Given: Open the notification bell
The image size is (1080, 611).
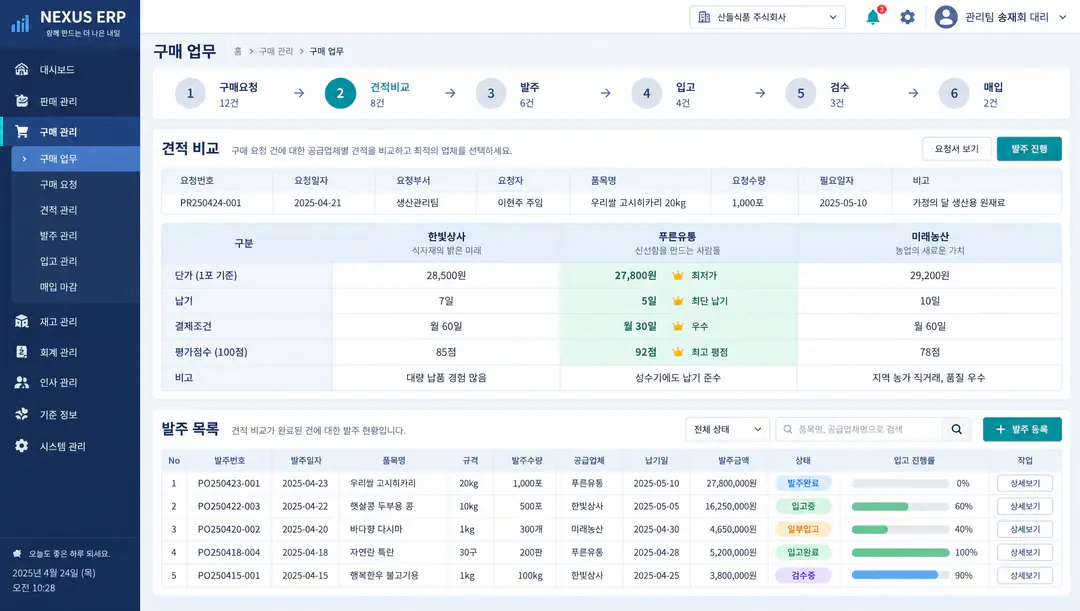Looking at the screenshot, I should [x=873, y=17].
